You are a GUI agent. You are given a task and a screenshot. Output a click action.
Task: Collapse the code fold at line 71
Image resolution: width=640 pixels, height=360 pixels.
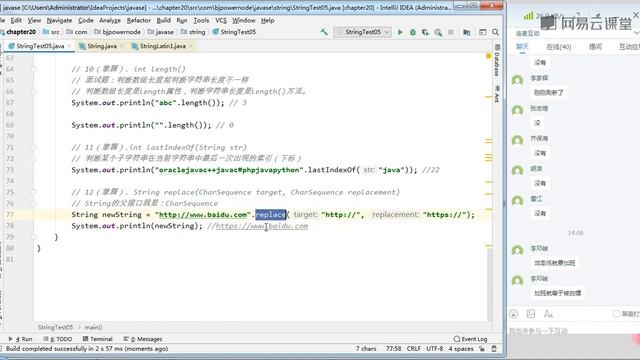pyautogui.click(x=34, y=147)
